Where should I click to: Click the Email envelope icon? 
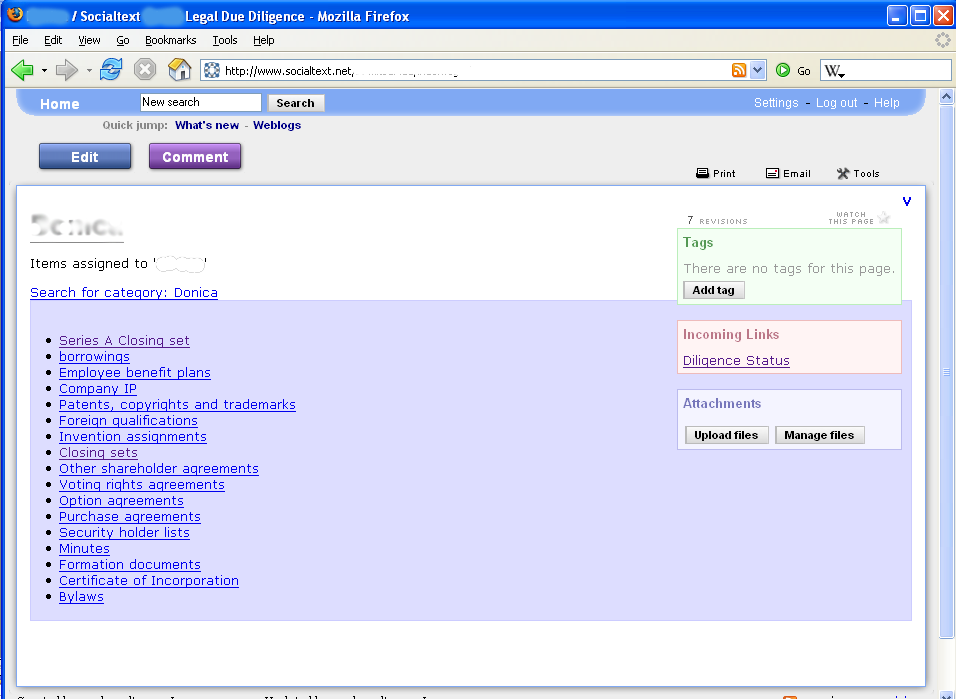pos(773,173)
